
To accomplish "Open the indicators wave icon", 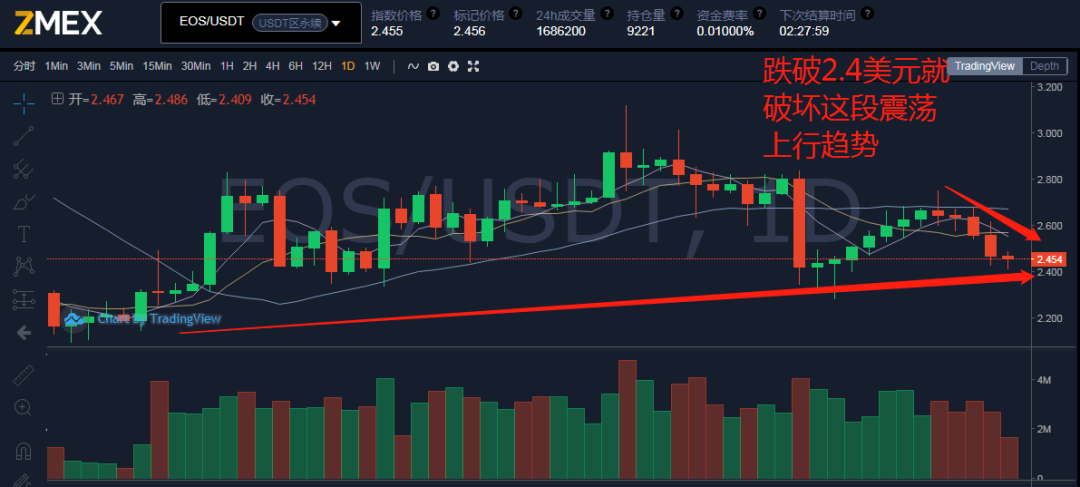I will tap(413, 66).
